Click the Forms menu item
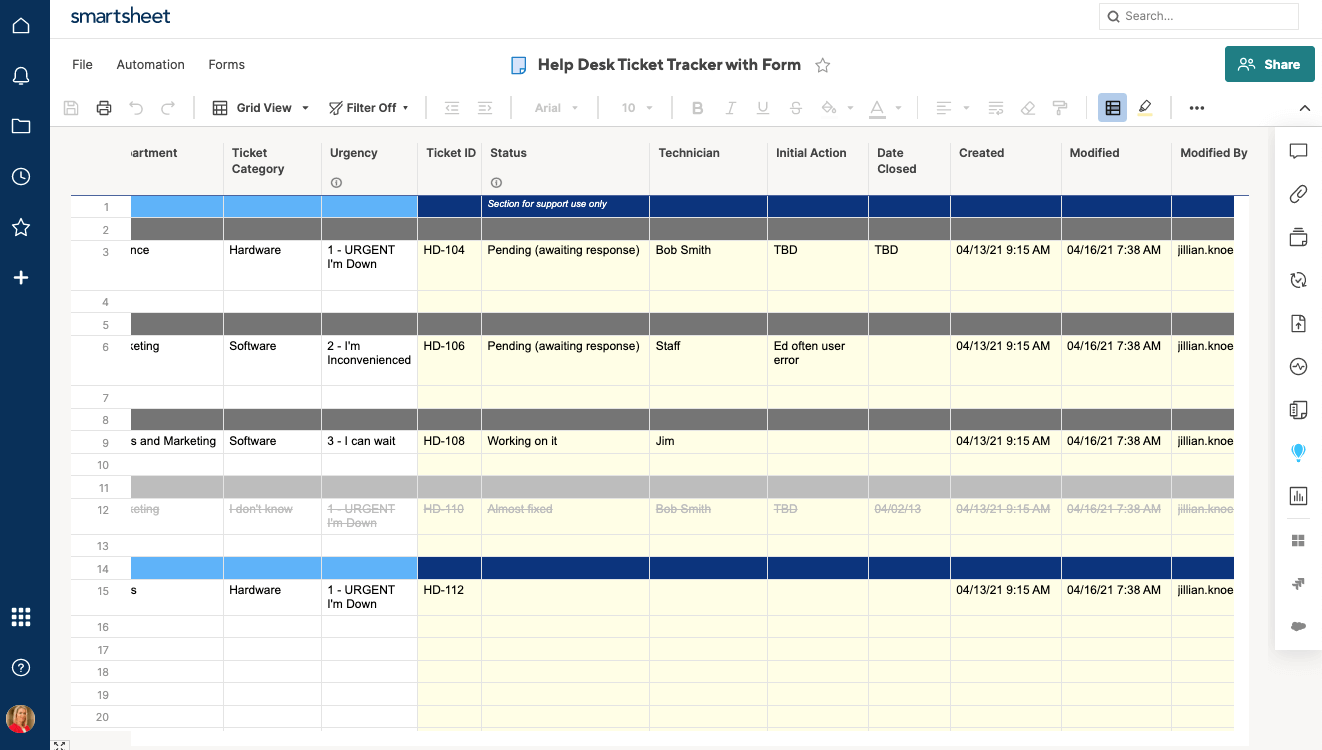1322x750 pixels. (226, 65)
